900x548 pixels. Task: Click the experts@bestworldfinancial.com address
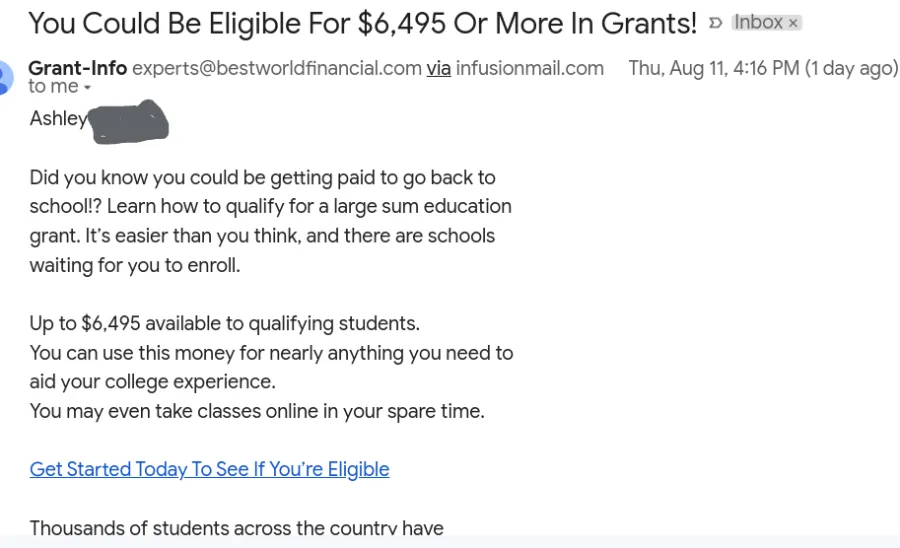(x=277, y=68)
